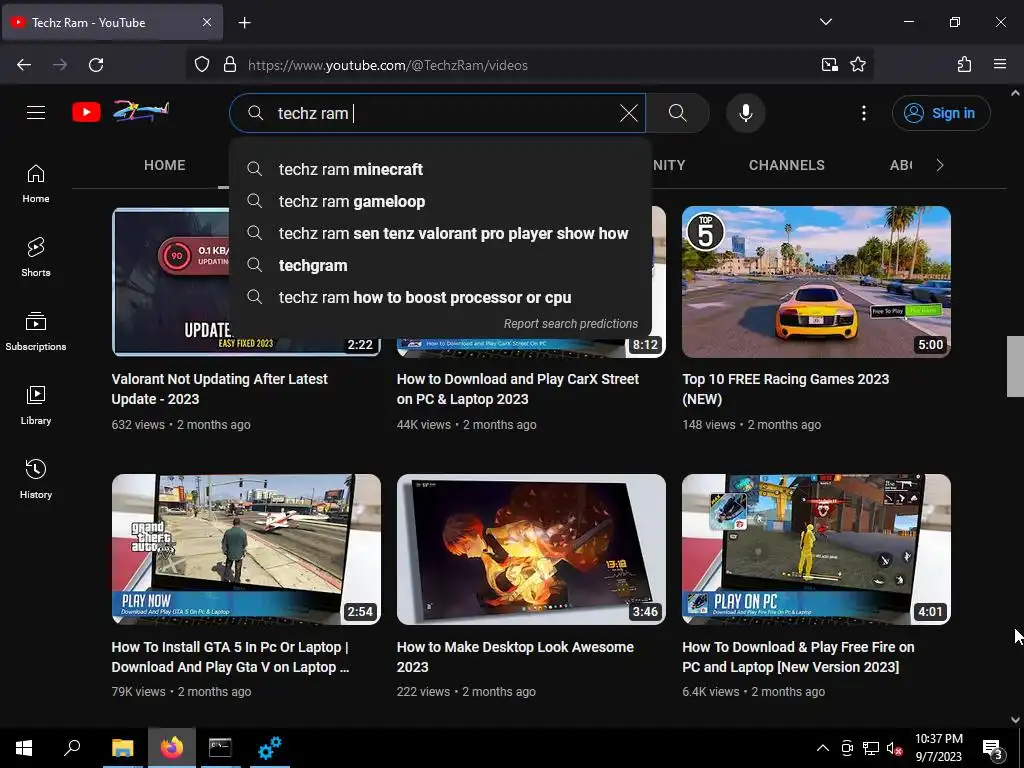Close the Techz Ram YouTube tab
Screen dimensions: 1024x768
pyautogui.click(x=206, y=22)
